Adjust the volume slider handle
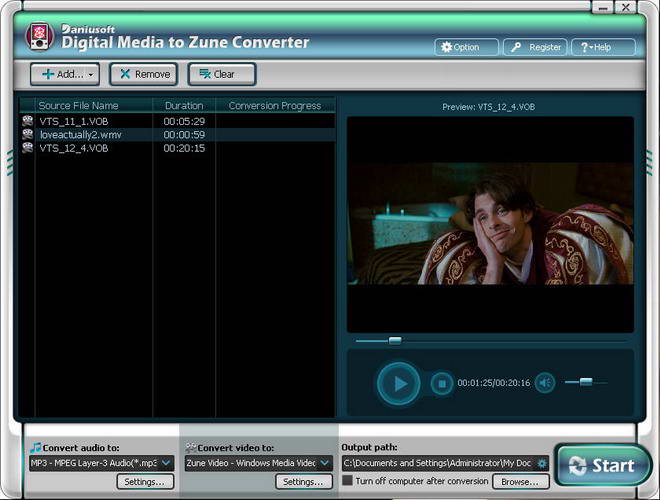660x500 pixels. [x=586, y=382]
